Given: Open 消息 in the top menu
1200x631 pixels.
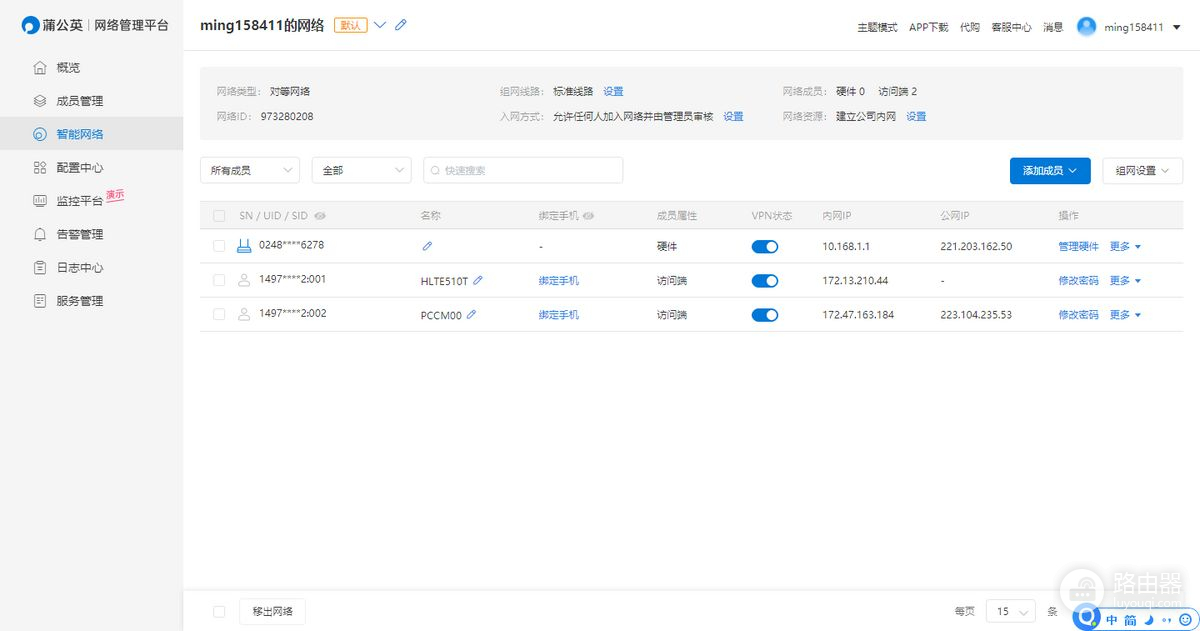Looking at the screenshot, I should pos(1052,27).
